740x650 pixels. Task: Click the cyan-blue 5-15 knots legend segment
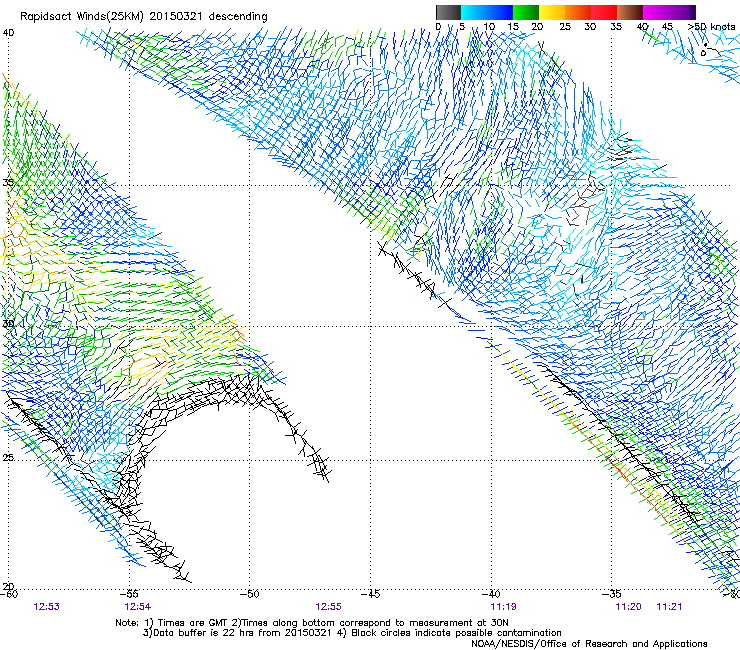(x=487, y=12)
